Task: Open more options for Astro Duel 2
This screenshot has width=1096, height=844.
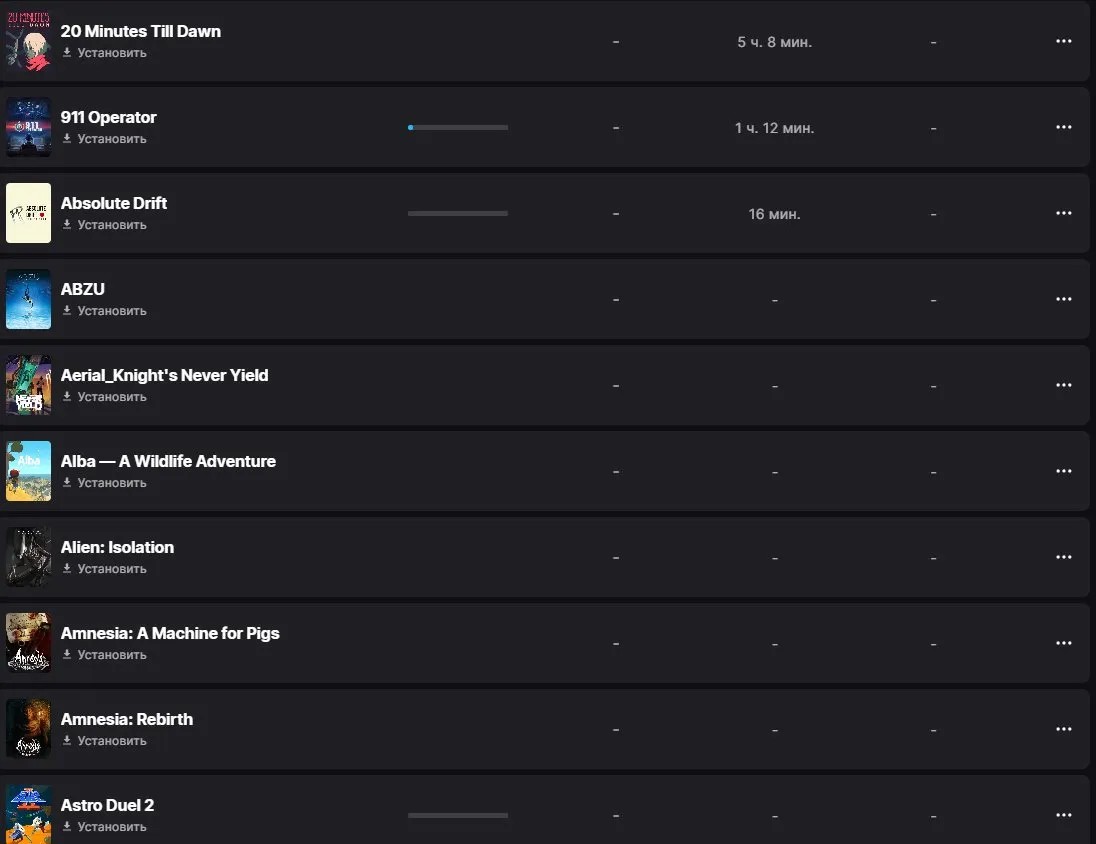Action: point(1063,815)
